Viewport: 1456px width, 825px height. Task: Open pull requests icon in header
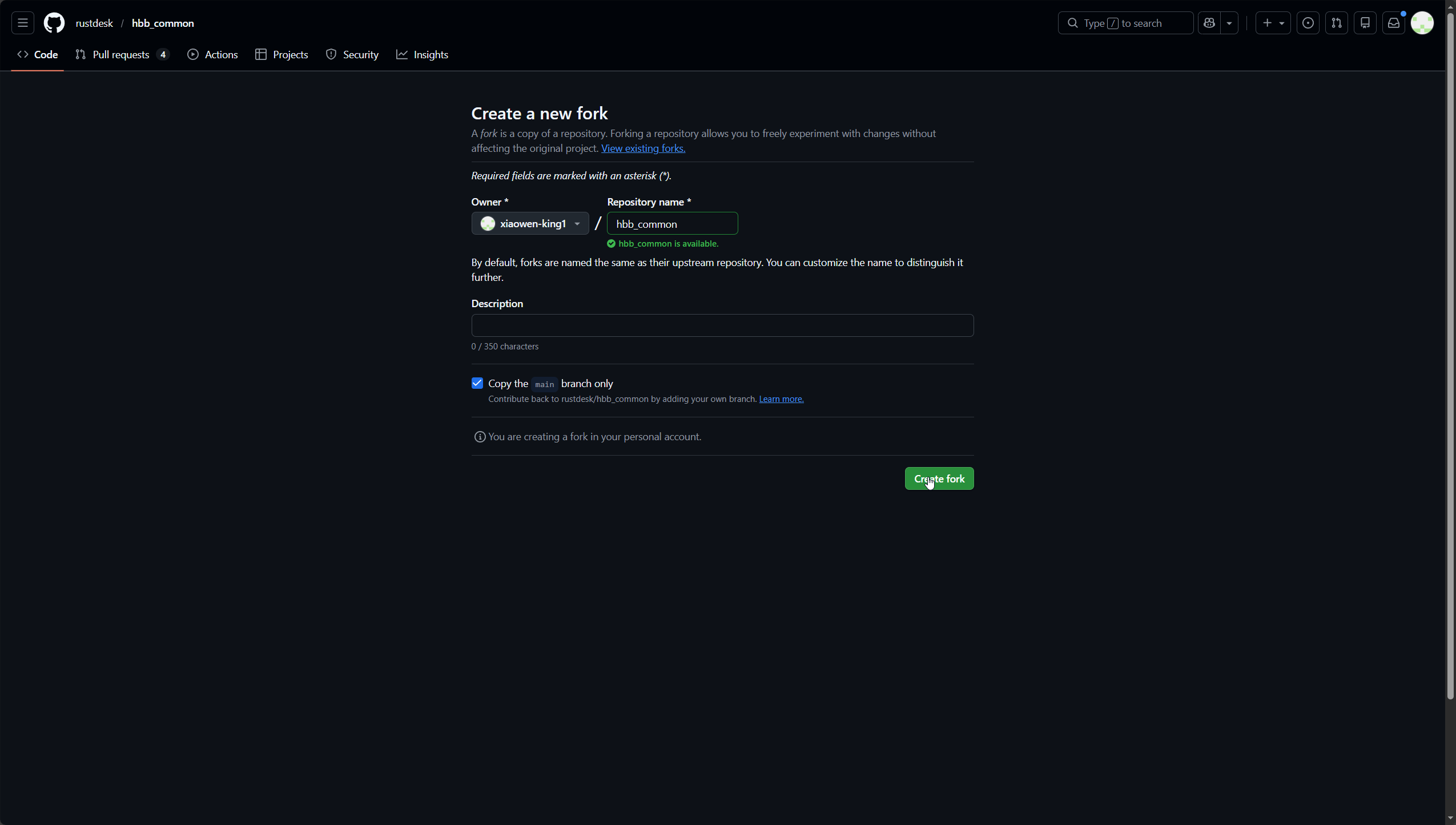pyautogui.click(x=1336, y=23)
